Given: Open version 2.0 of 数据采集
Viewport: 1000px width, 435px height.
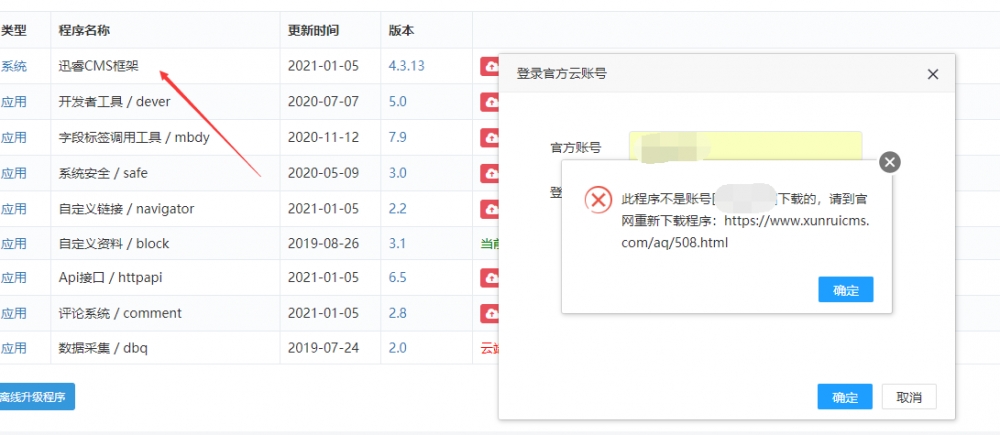Looking at the screenshot, I should [397, 348].
